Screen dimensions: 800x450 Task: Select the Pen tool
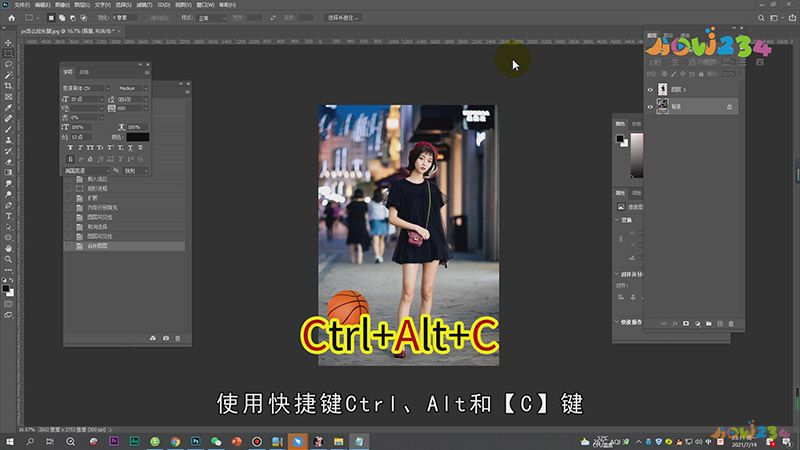8,205
